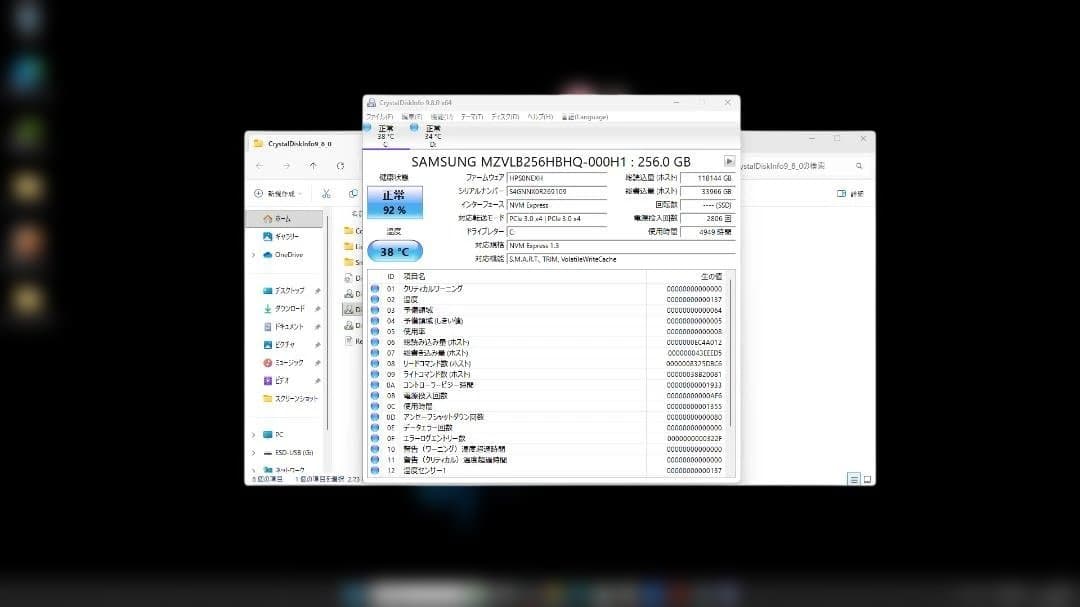This screenshot has height=607, width=1080.
Task: Switch Explorer to large thumbnails view
Action: click(867, 479)
